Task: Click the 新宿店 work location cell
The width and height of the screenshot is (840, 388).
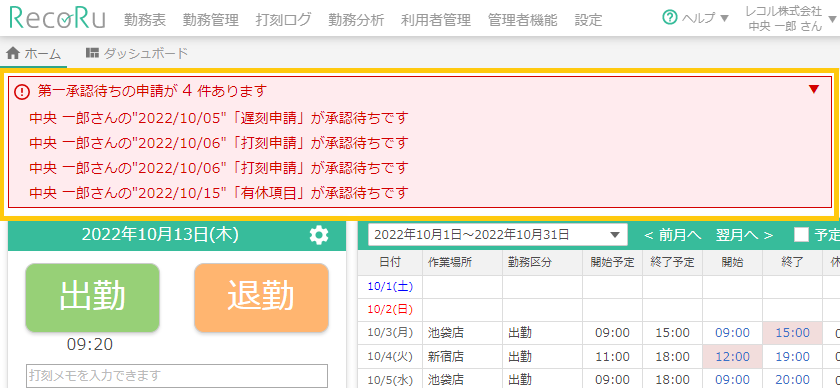Action: click(x=462, y=356)
